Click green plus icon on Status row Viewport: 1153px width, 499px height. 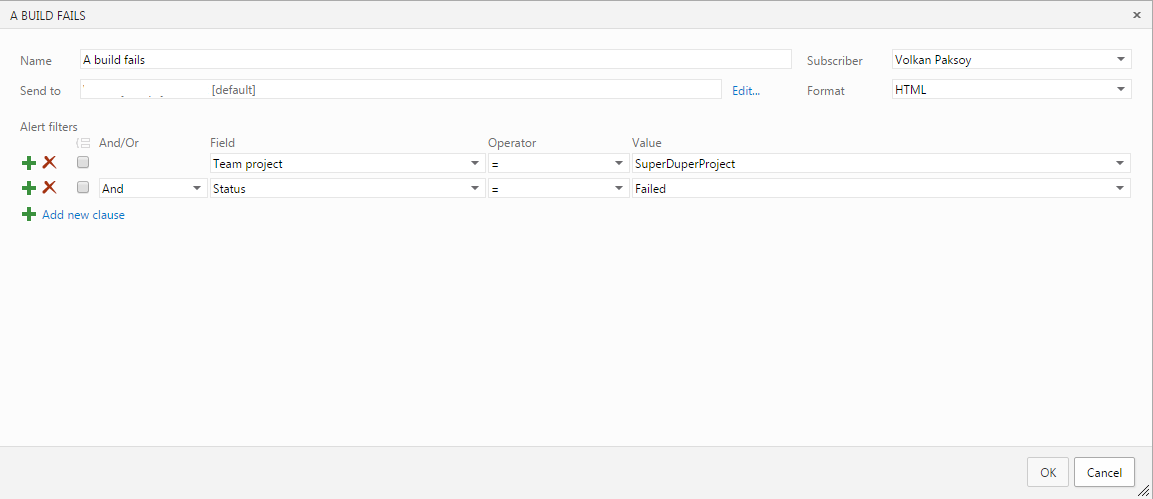(29, 188)
